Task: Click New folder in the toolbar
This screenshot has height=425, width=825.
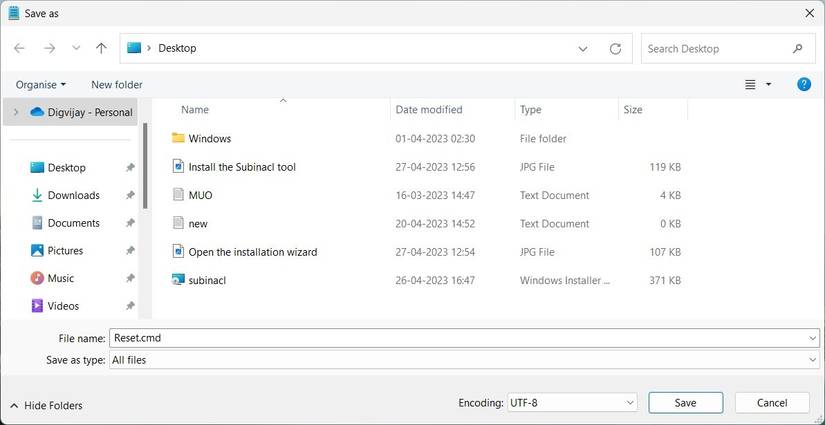Action: [117, 85]
